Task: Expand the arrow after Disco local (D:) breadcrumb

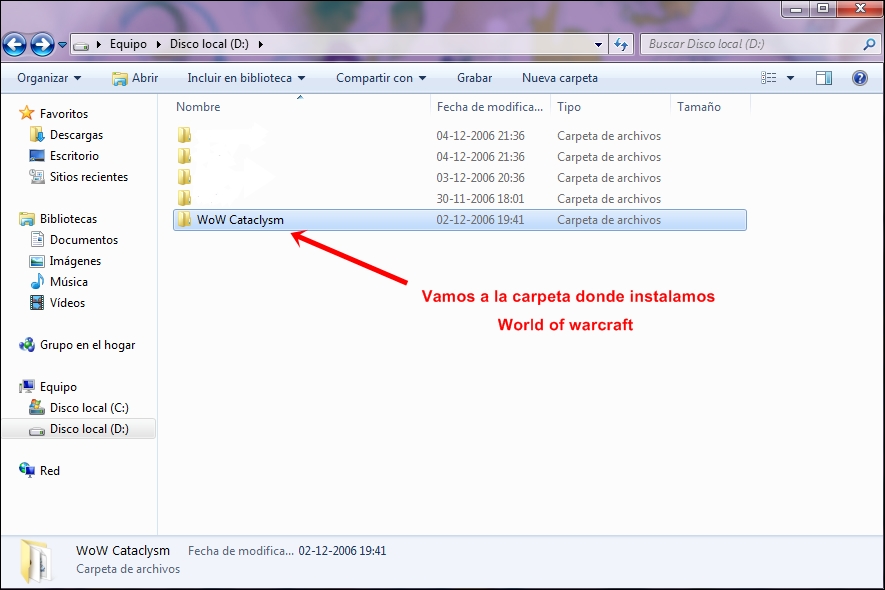Action: (x=261, y=44)
